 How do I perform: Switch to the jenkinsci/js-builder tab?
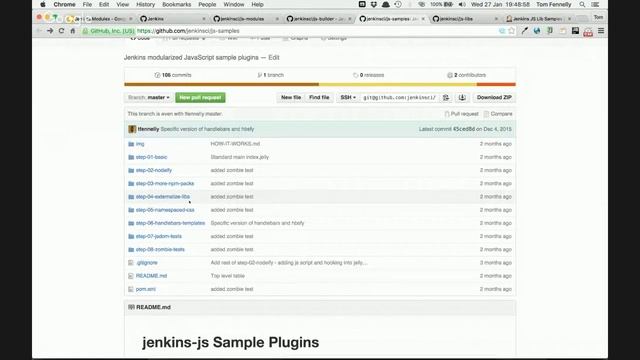tap(319, 19)
